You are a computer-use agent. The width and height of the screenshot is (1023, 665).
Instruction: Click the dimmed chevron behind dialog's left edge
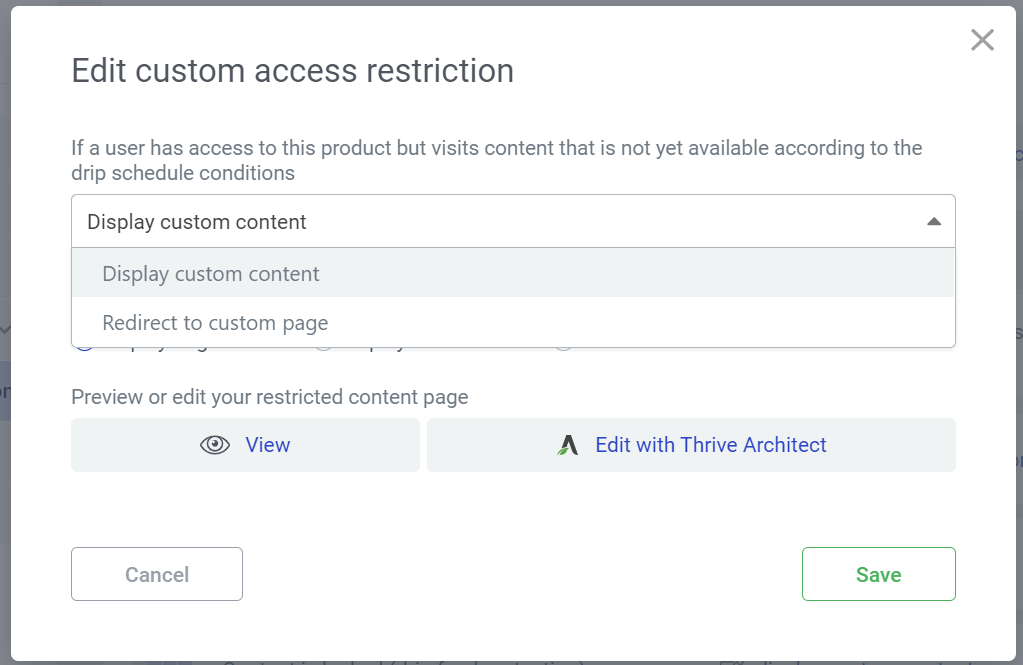(x=5, y=330)
